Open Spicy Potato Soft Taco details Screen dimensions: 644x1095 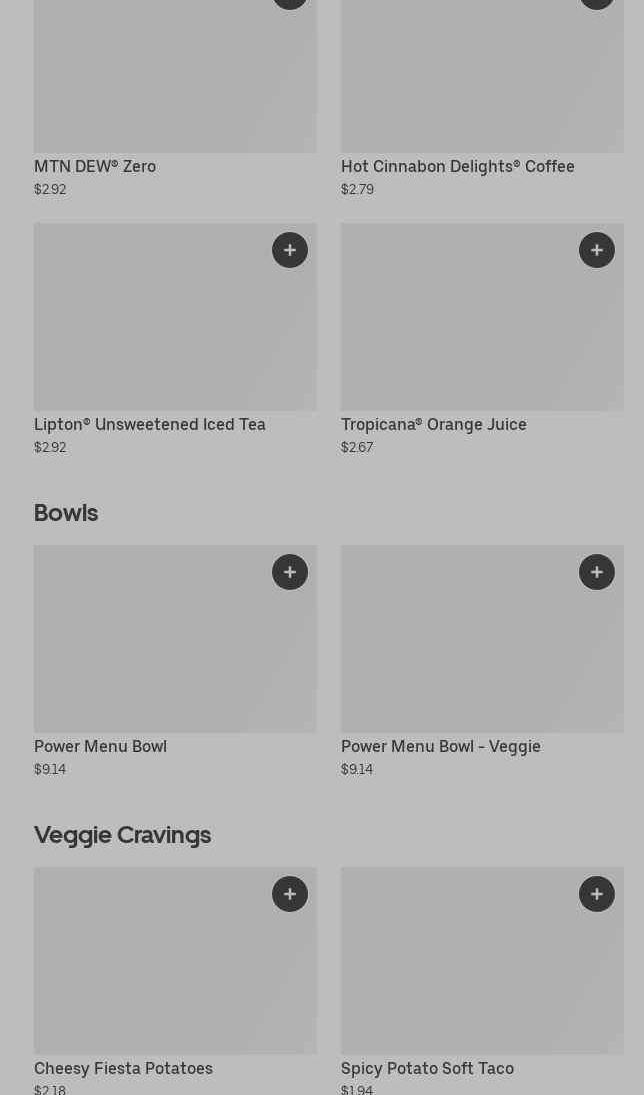pyautogui.click(x=427, y=1069)
